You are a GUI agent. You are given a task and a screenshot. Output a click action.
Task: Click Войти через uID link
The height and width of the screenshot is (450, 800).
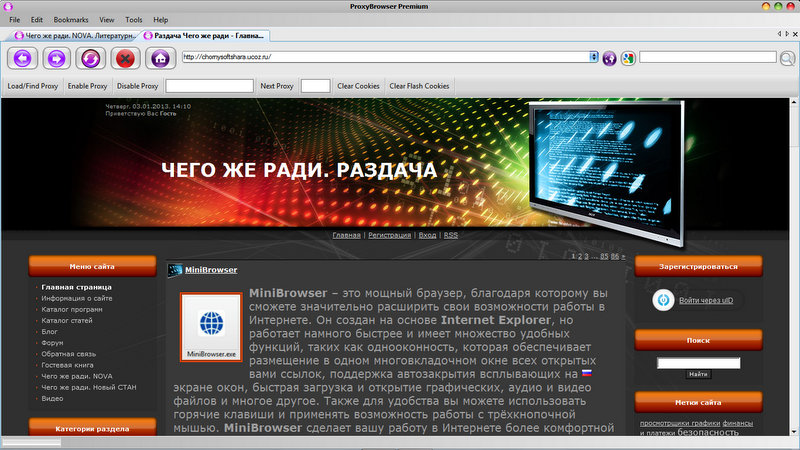(x=706, y=301)
